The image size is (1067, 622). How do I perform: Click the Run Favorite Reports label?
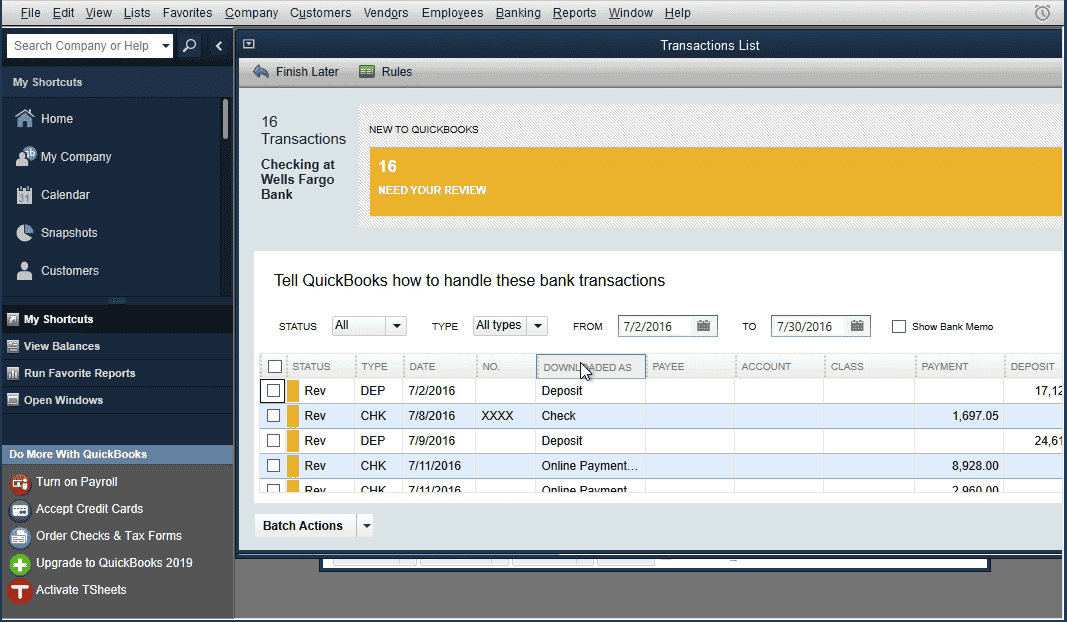(80, 373)
